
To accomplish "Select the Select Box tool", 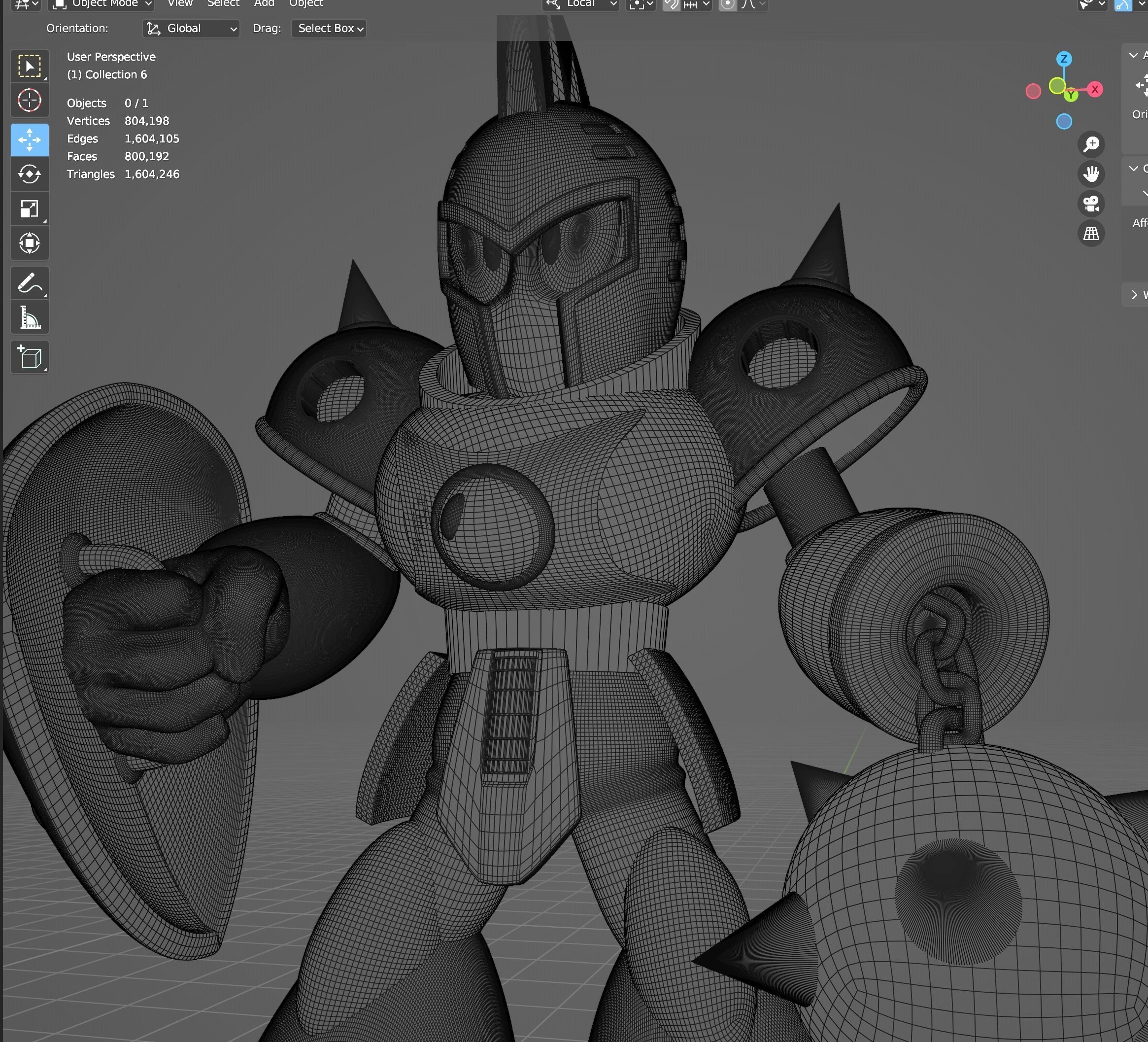I will pos(30,66).
